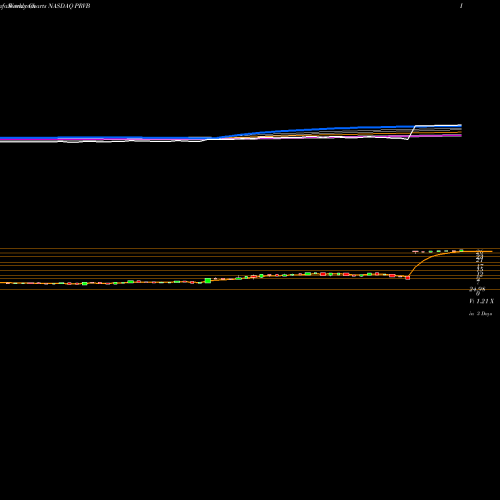Click the wide pink candle right after the gap
Screen dimensions: 500x500
(x=415, y=252)
